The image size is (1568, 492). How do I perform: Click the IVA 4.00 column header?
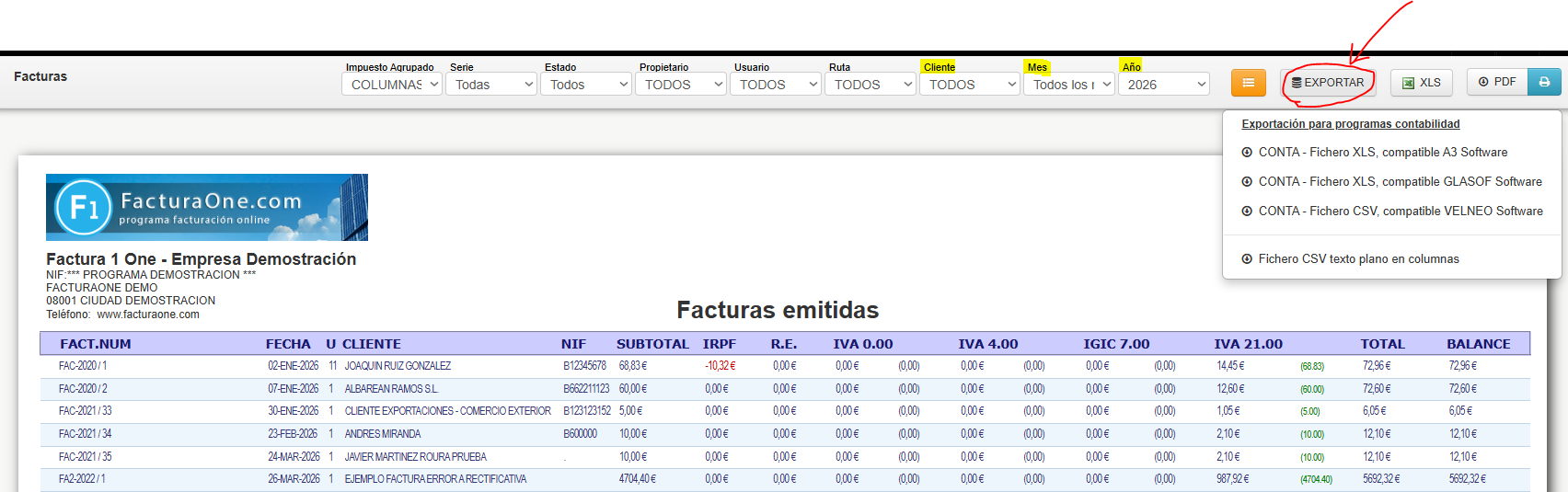point(988,344)
